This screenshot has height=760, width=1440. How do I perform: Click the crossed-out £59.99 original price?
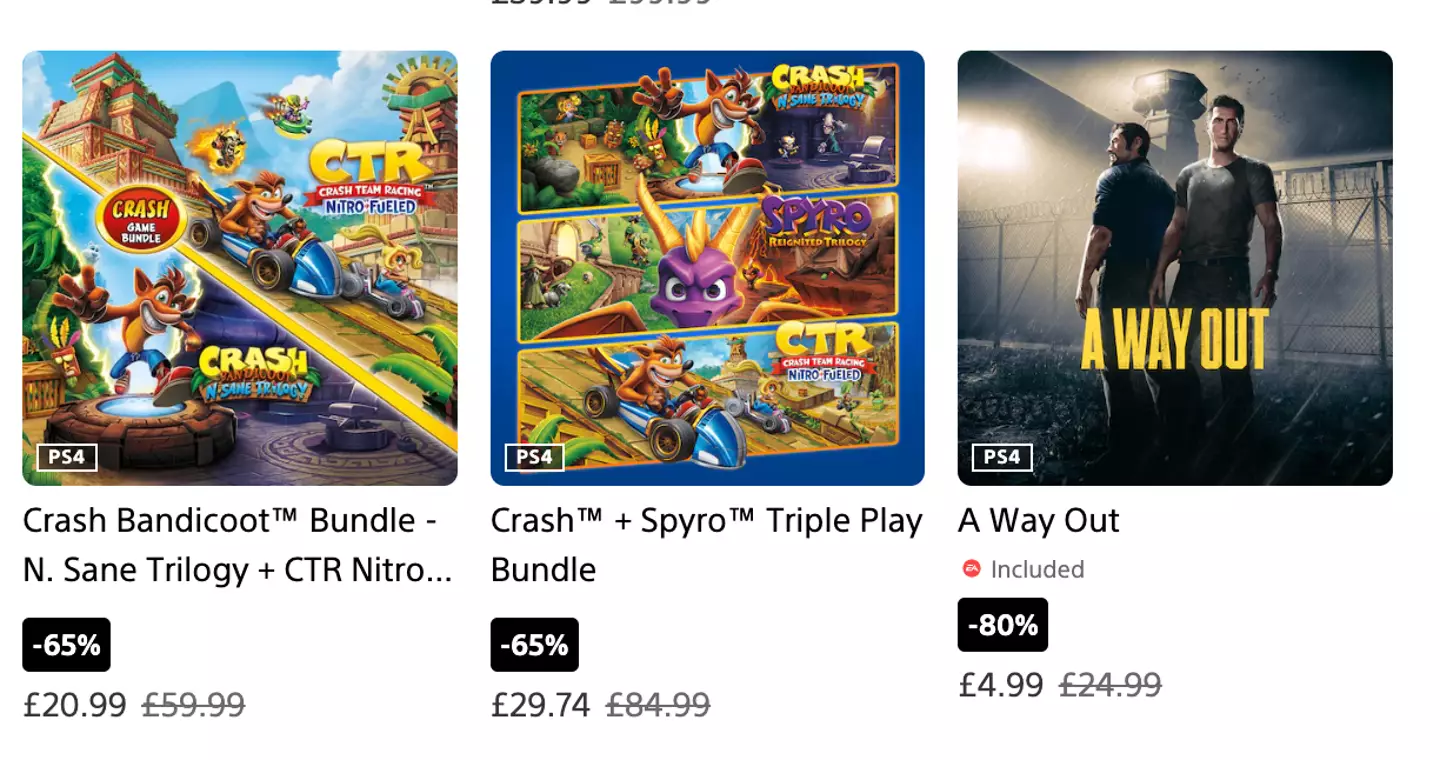click(193, 705)
